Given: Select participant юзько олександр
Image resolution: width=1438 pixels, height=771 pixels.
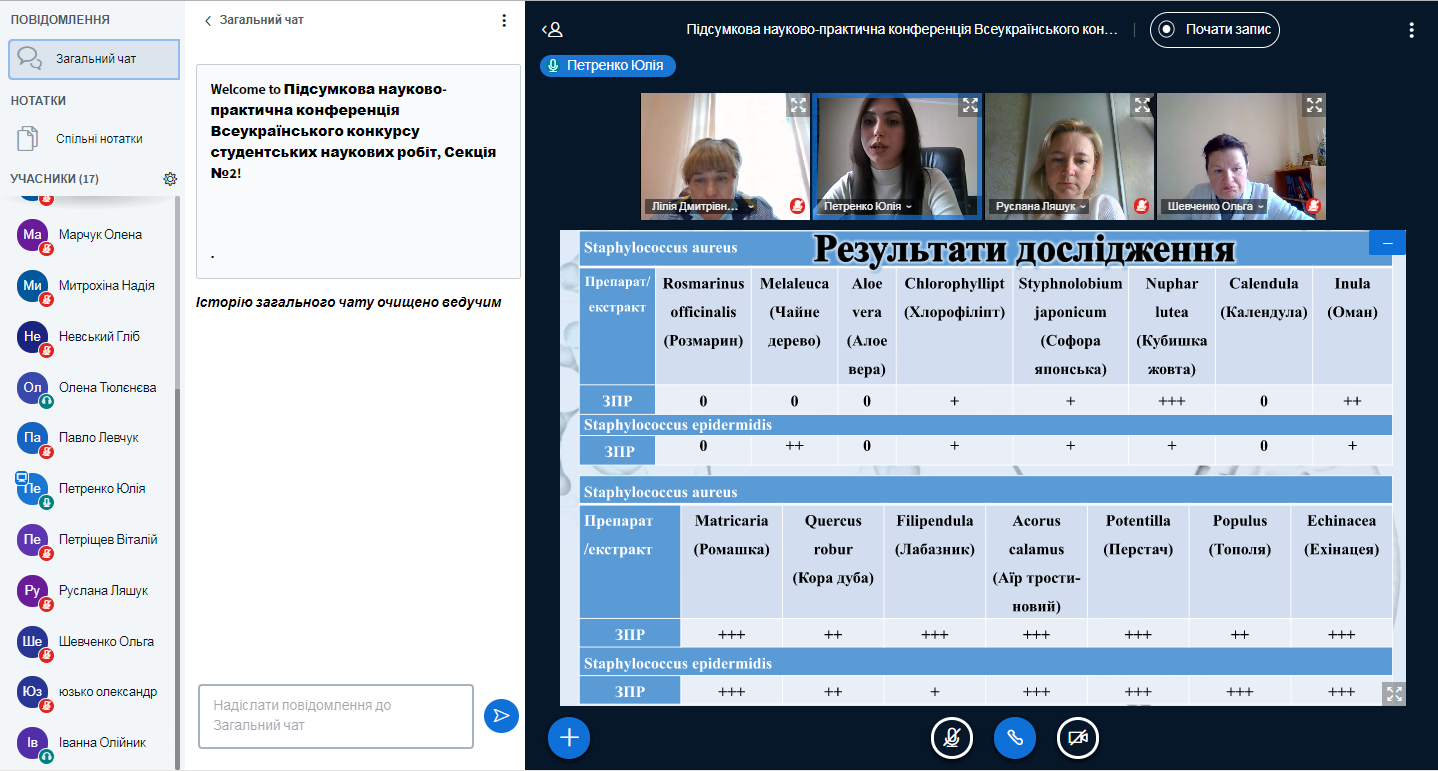Looking at the screenshot, I should click(x=92, y=692).
